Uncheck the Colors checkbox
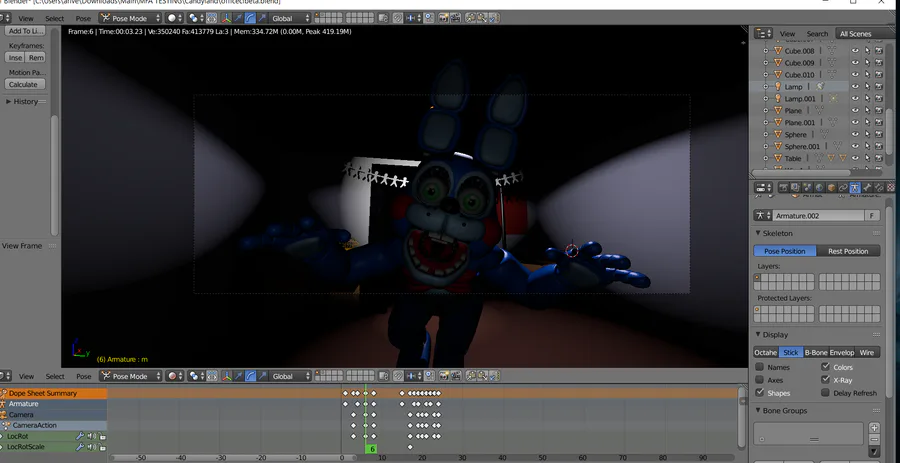 tap(825, 367)
